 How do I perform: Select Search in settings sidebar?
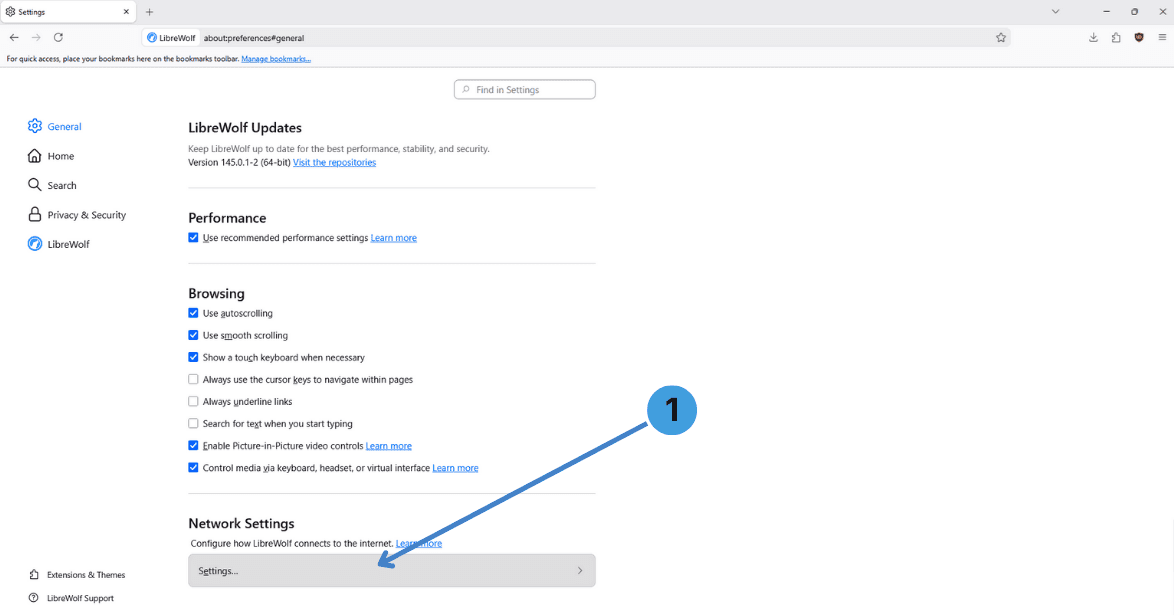coord(52,185)
